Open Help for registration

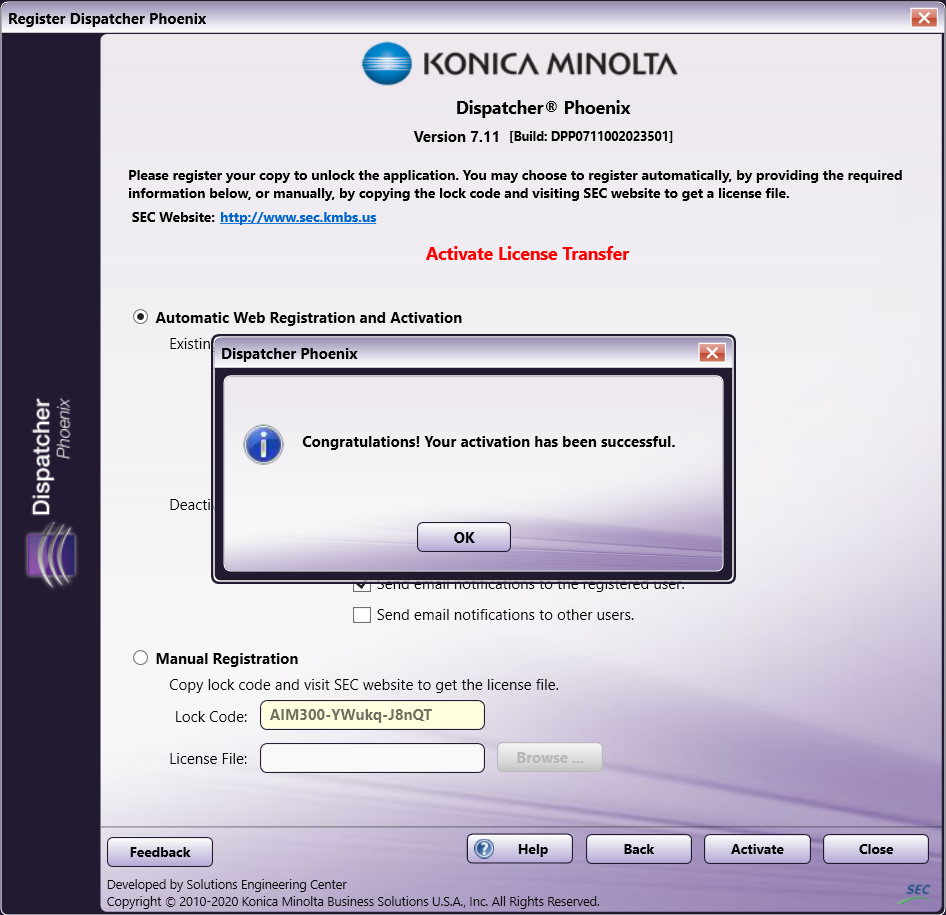tap(519, 849)
